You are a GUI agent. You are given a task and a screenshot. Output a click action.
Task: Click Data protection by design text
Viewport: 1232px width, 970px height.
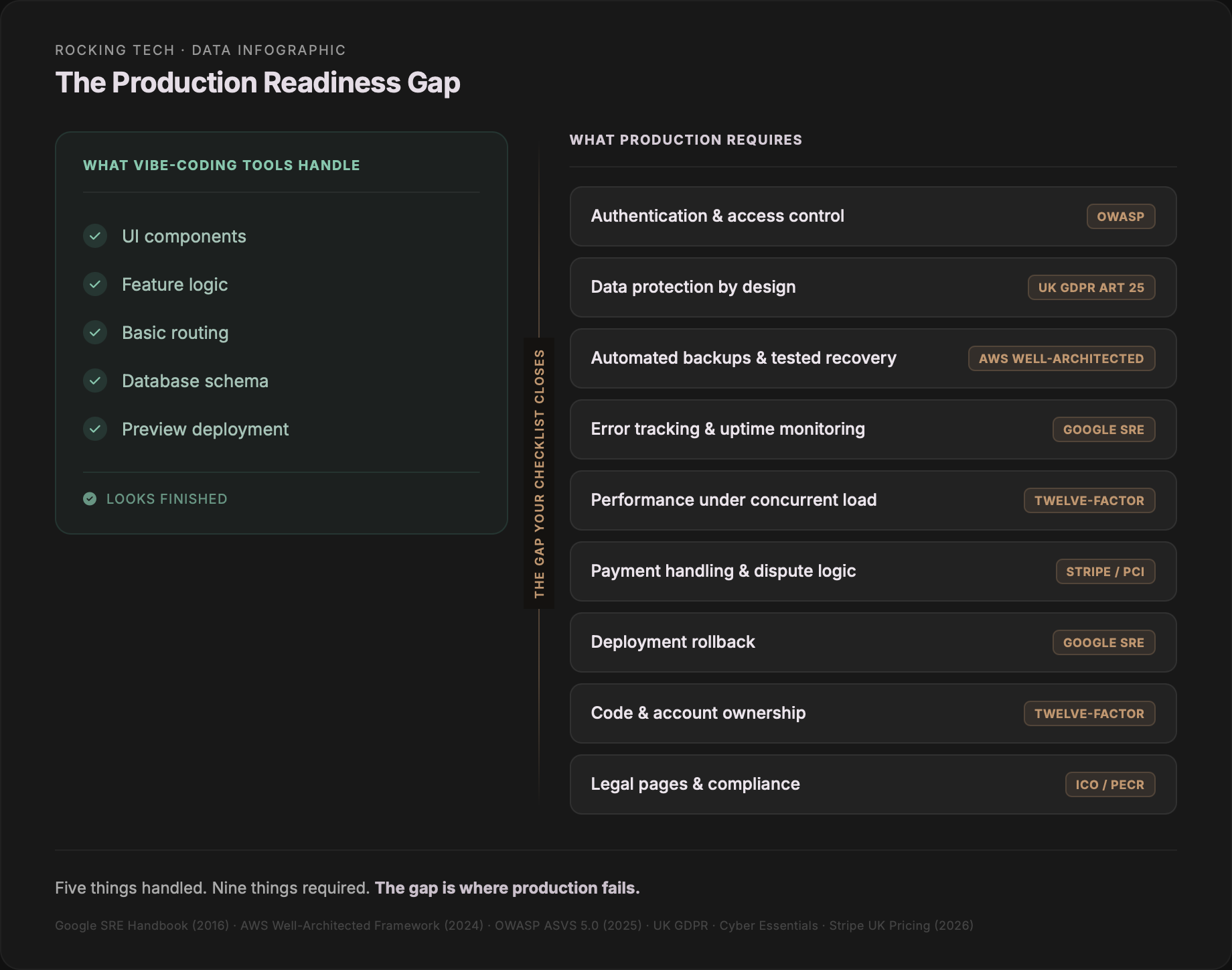693,287
